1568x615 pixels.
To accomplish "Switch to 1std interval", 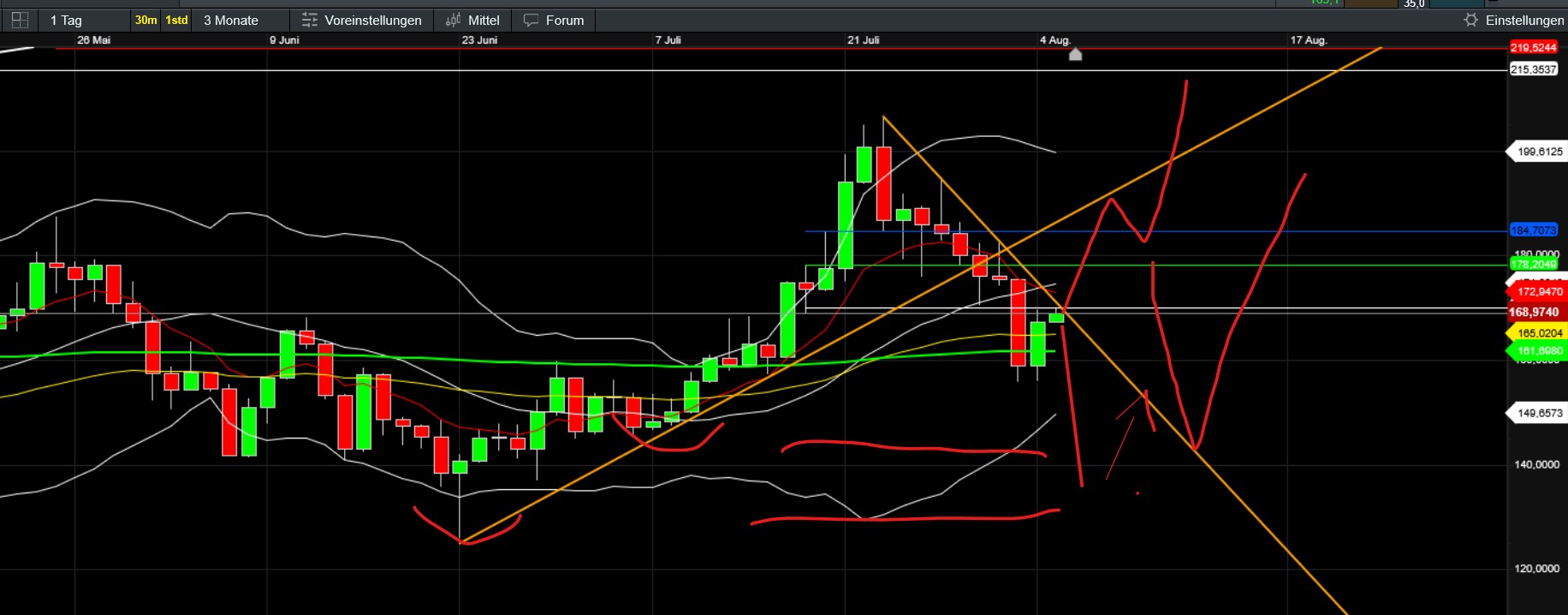I will coord(176,20).
